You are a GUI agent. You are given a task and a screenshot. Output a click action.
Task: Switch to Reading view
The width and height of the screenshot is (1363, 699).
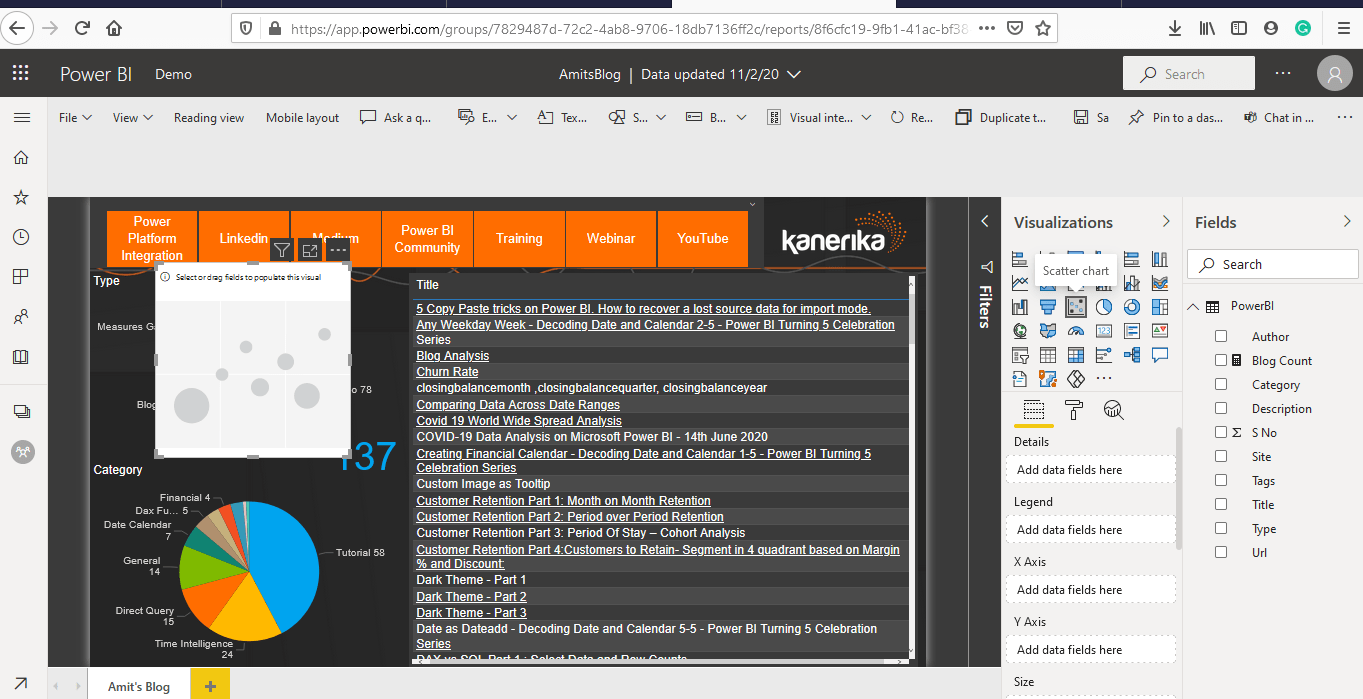(209, 117)
